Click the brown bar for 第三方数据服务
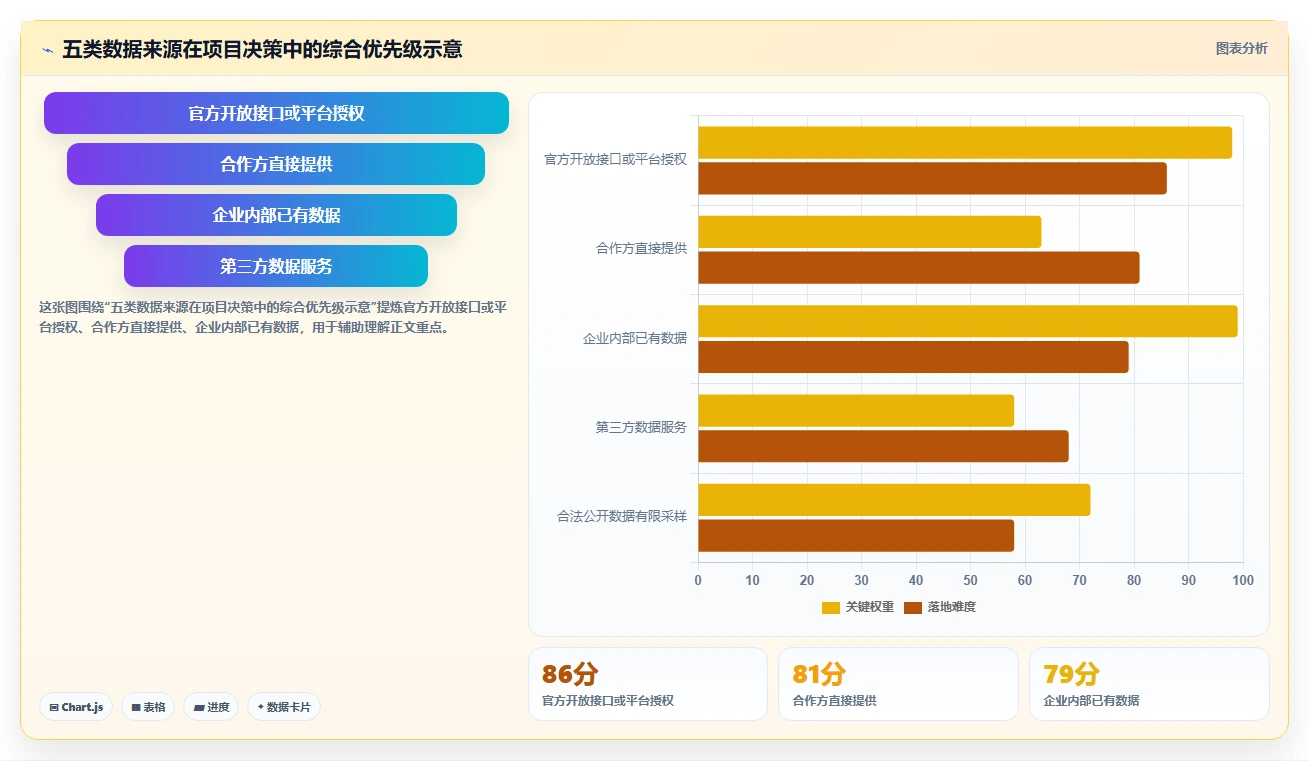The height and width of the screenshot is (761, 1309). tap(883, 446)
